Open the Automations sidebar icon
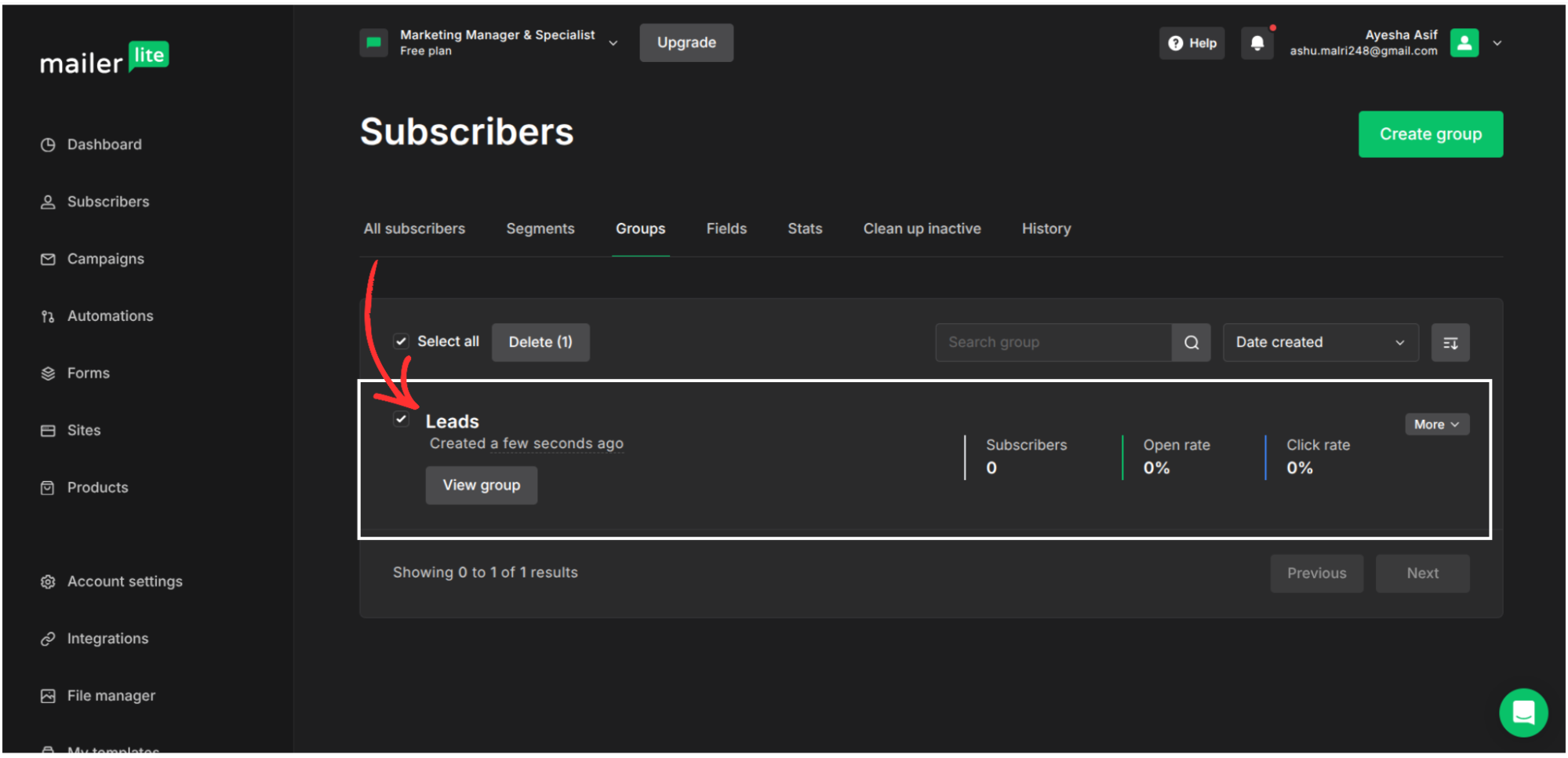 48,315
